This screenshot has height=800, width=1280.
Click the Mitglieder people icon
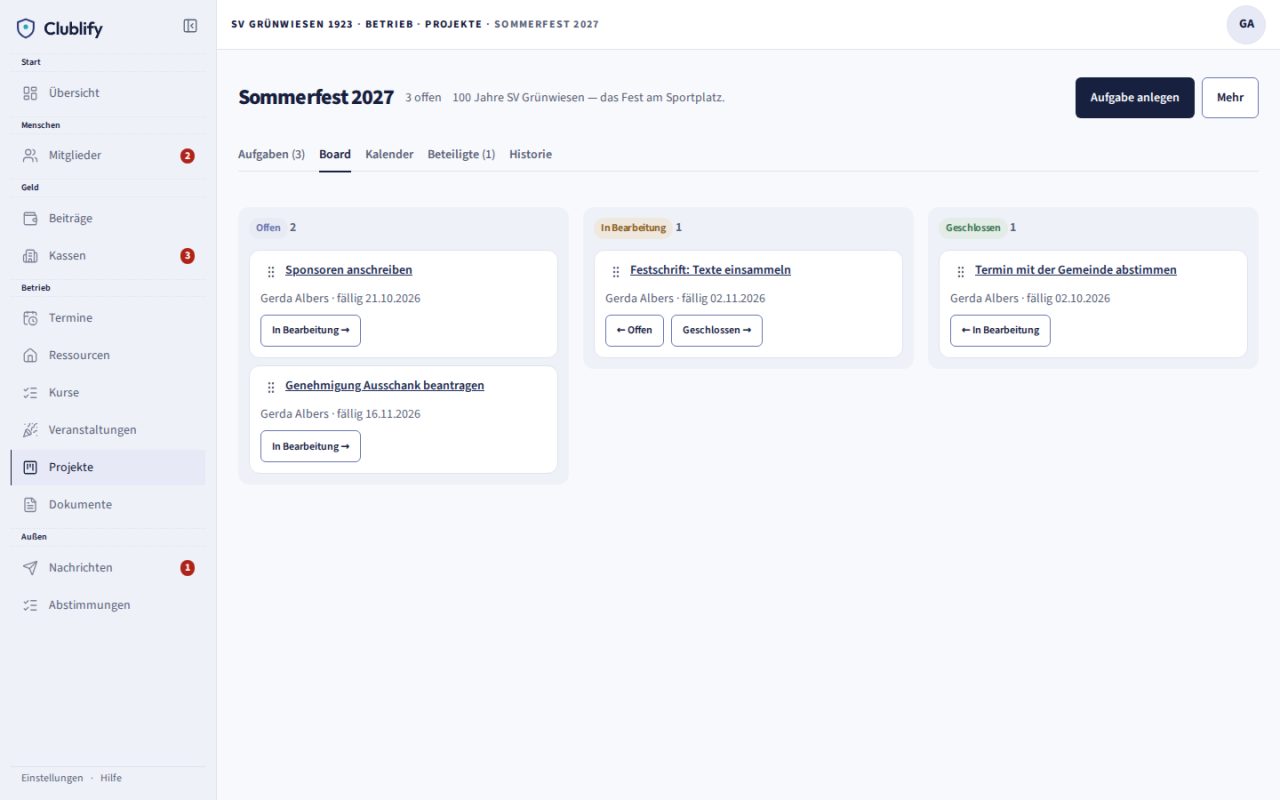coord(30,155)
